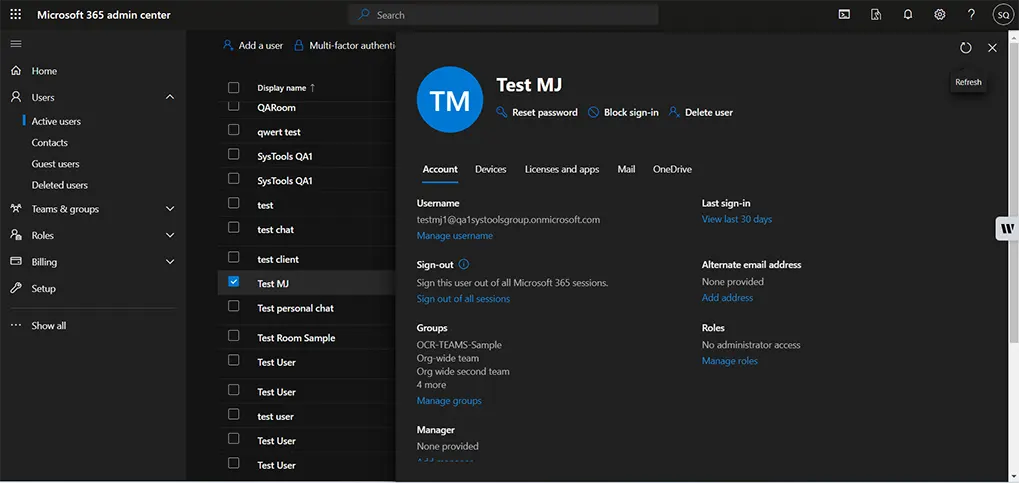The width and height of the screenshot is (1019, 483).
Task: Click Add a user
Action: coord(253,46)
